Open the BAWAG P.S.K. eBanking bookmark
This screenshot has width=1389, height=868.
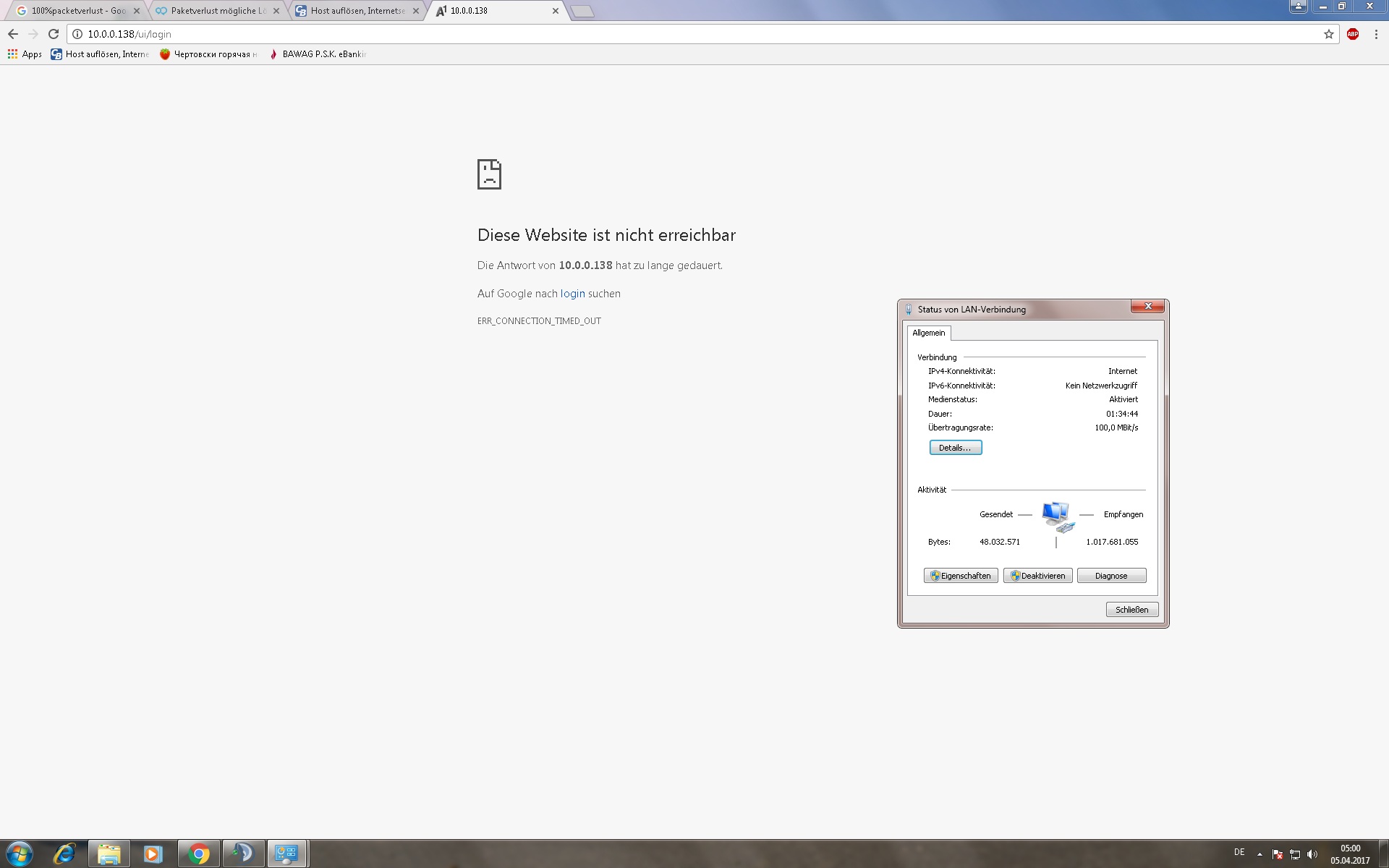point(317,54)
